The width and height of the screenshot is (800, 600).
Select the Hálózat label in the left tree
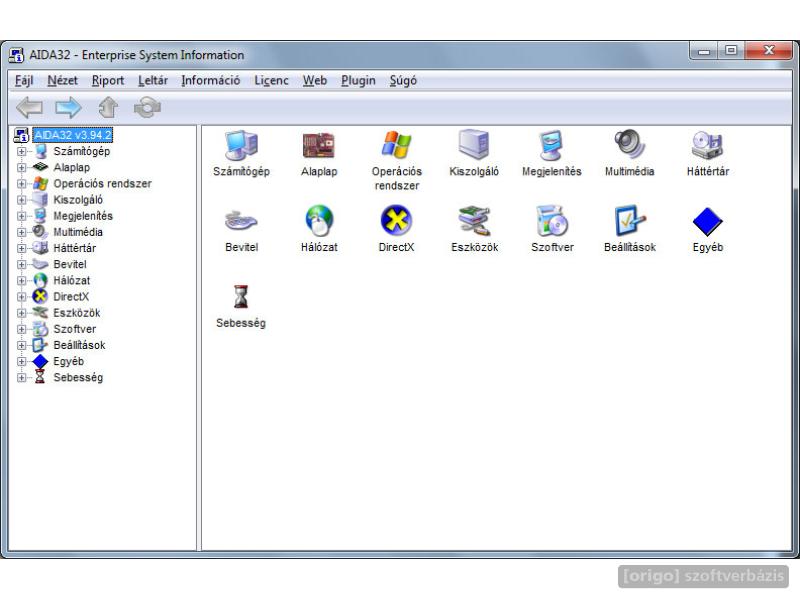click(x=71, y=281)
